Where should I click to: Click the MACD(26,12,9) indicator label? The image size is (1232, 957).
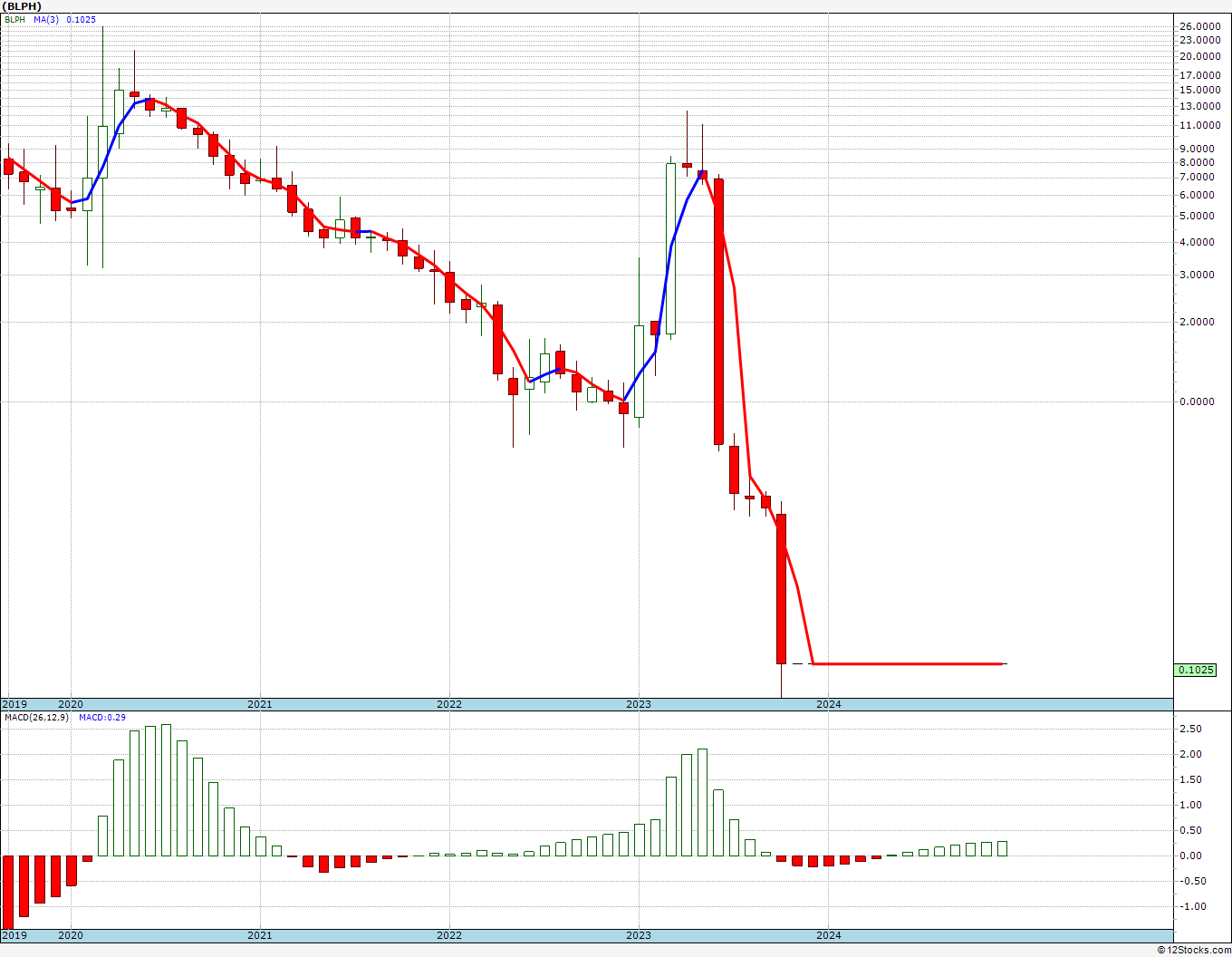(x=36, y=717)
